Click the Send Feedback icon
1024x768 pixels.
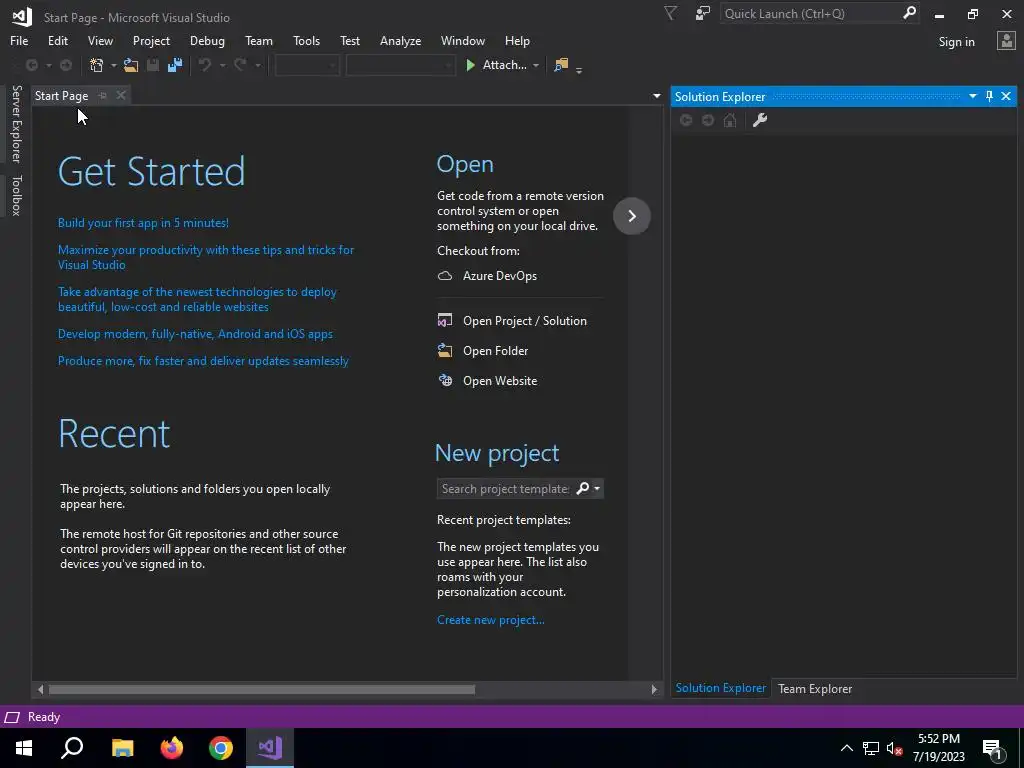(703, 13)
